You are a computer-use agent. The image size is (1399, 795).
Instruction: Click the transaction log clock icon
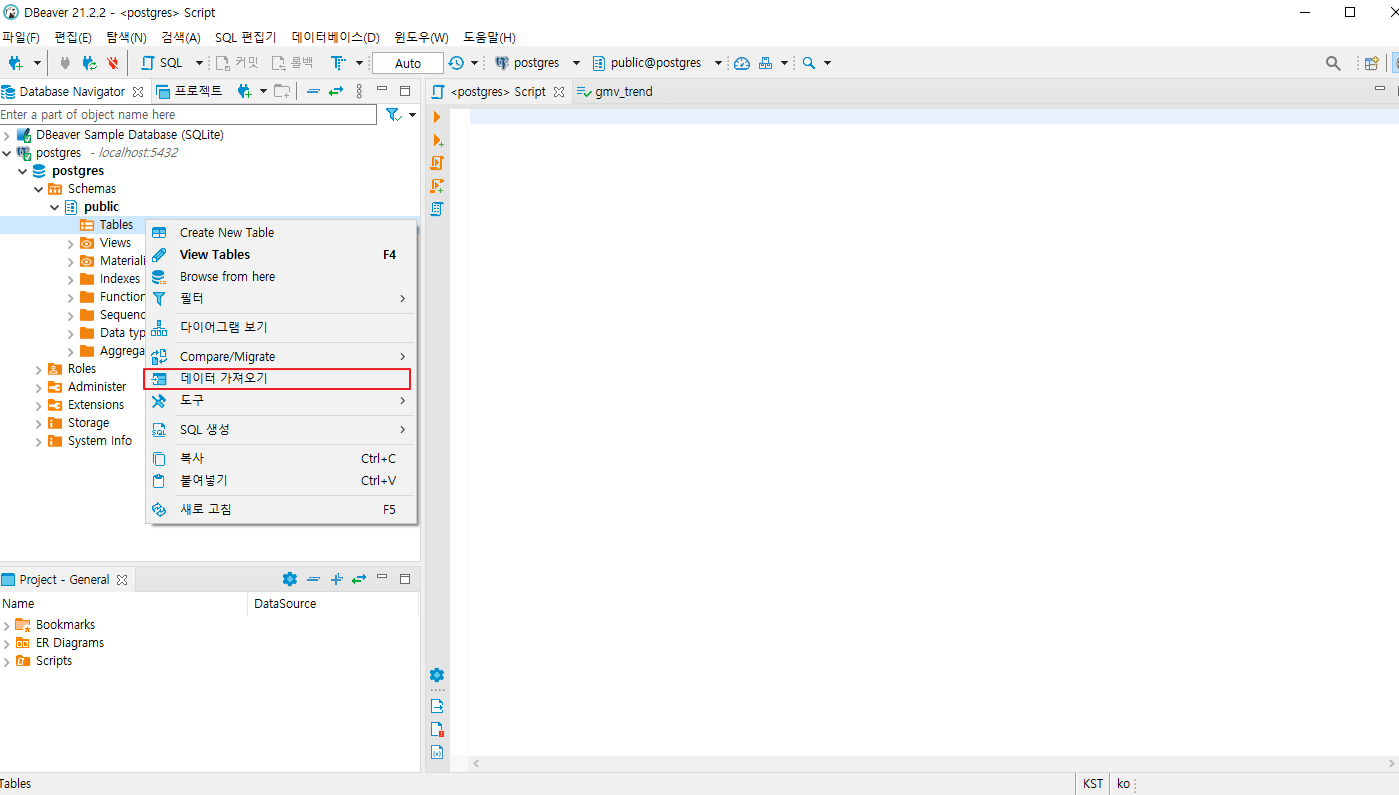tap(456, 63)
